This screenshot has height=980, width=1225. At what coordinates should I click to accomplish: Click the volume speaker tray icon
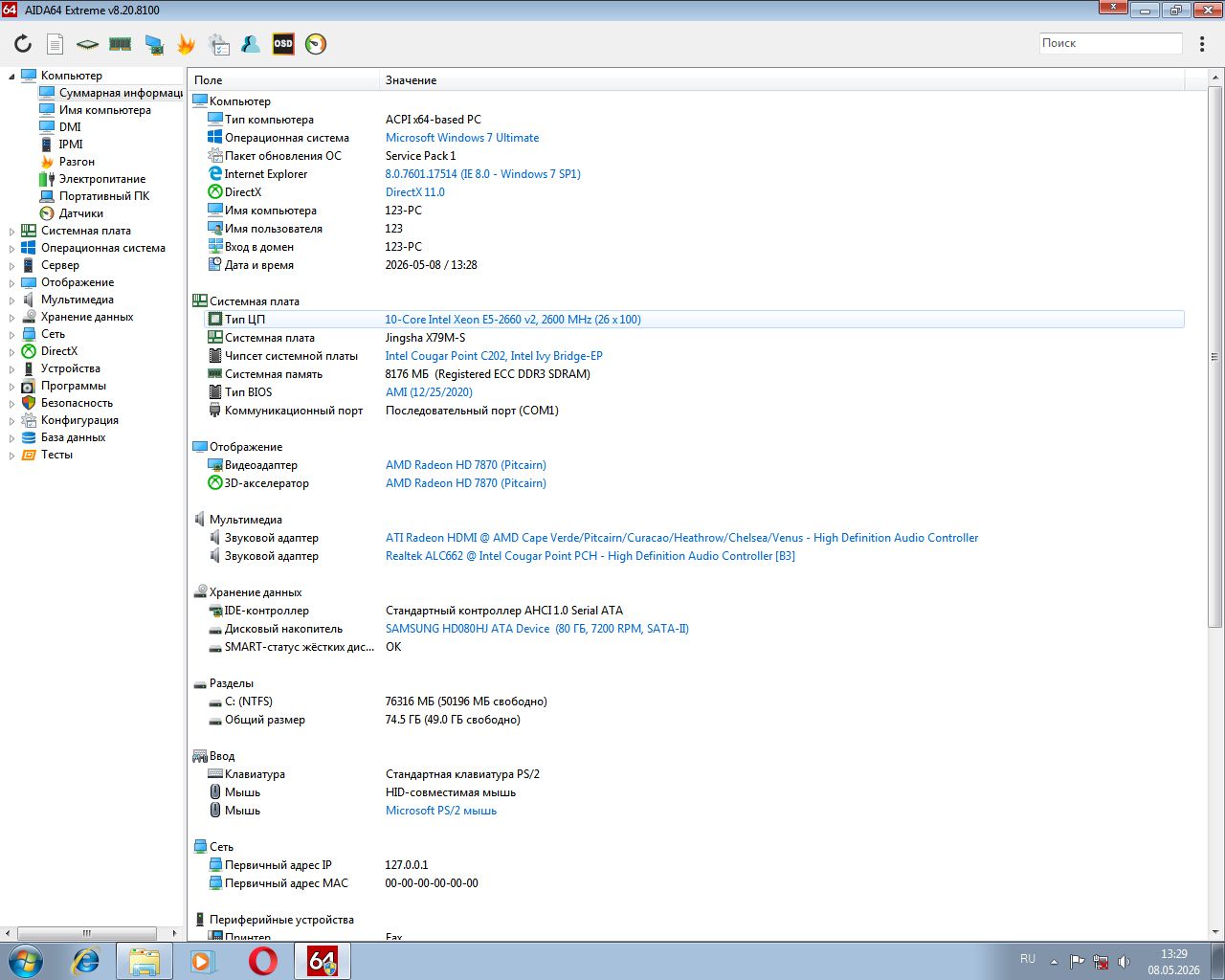pos(1125,962)
